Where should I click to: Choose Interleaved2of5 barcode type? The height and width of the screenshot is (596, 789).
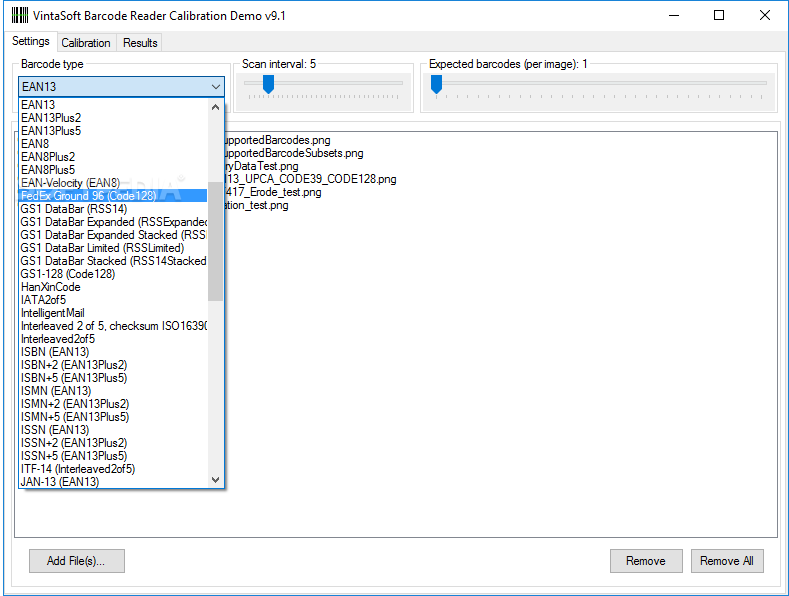coord(113,339)
